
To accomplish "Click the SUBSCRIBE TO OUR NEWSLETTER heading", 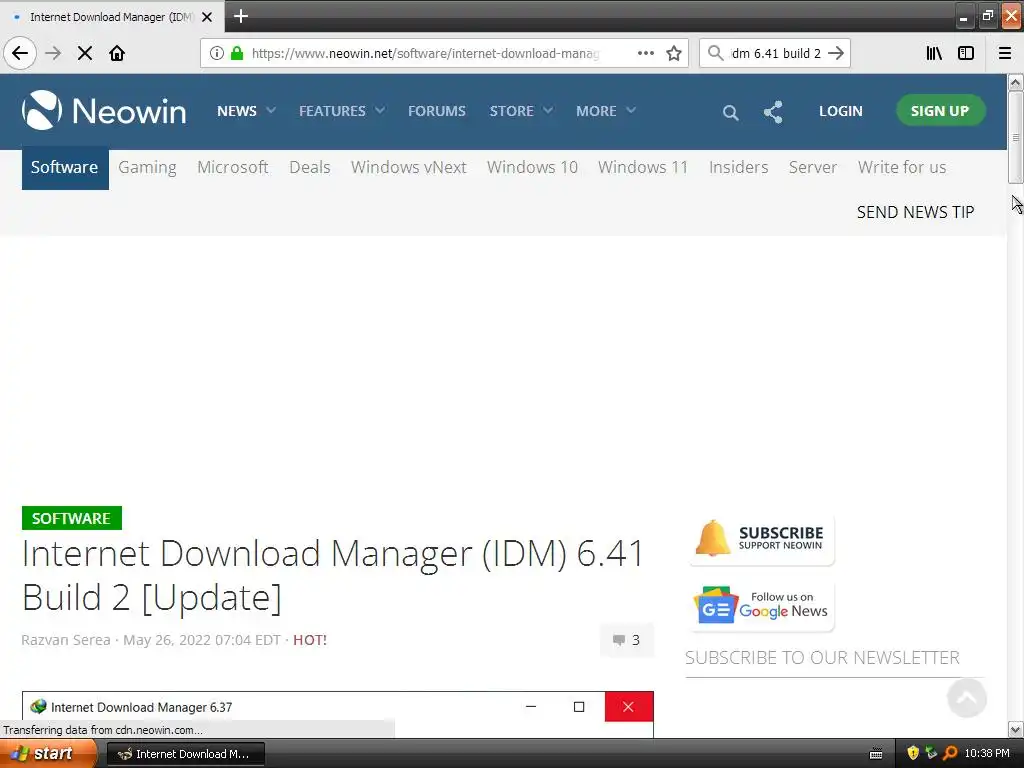I will click(x=822, y=658).
